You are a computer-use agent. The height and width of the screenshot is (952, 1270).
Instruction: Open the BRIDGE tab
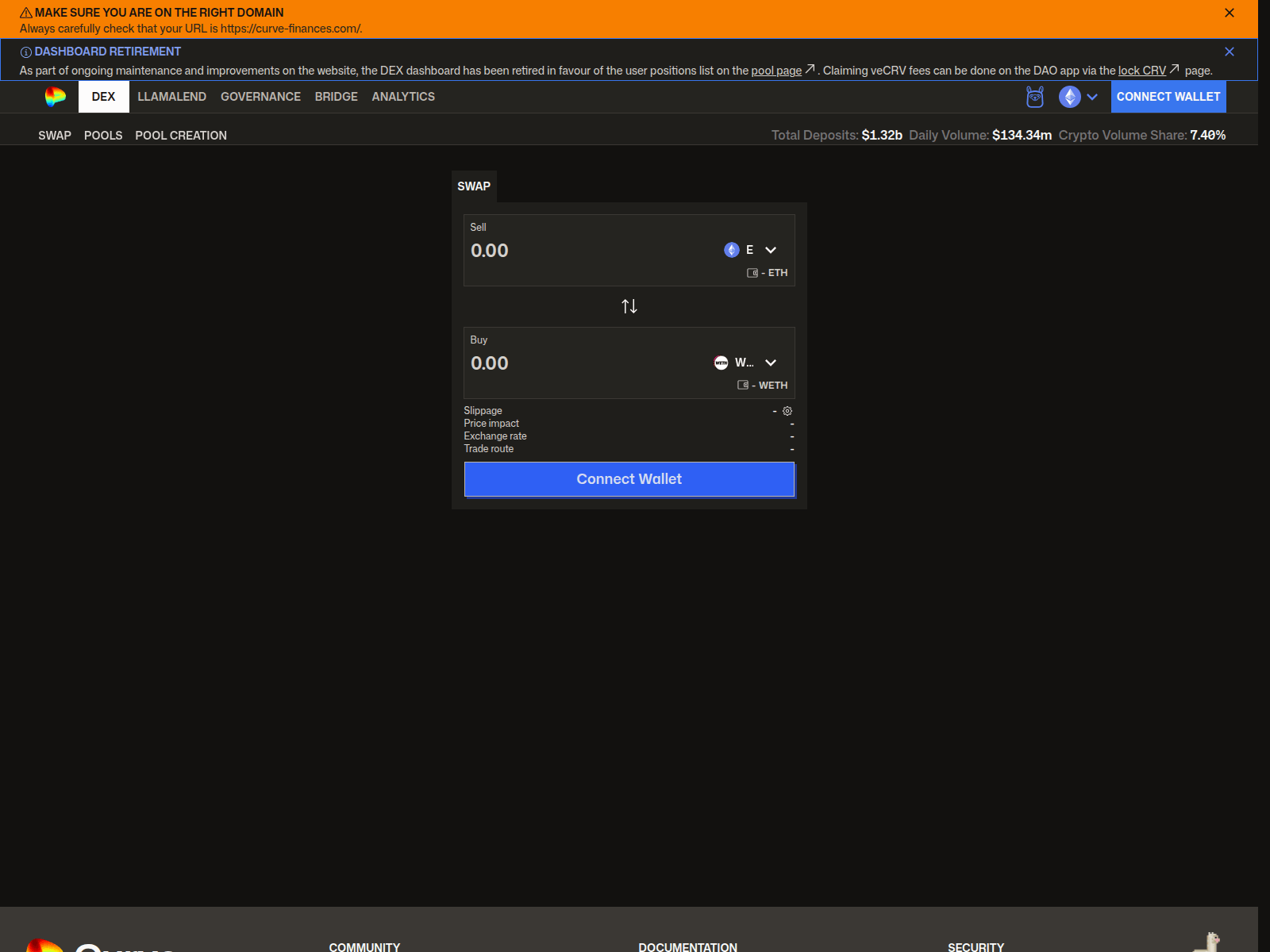pos(337,97)
